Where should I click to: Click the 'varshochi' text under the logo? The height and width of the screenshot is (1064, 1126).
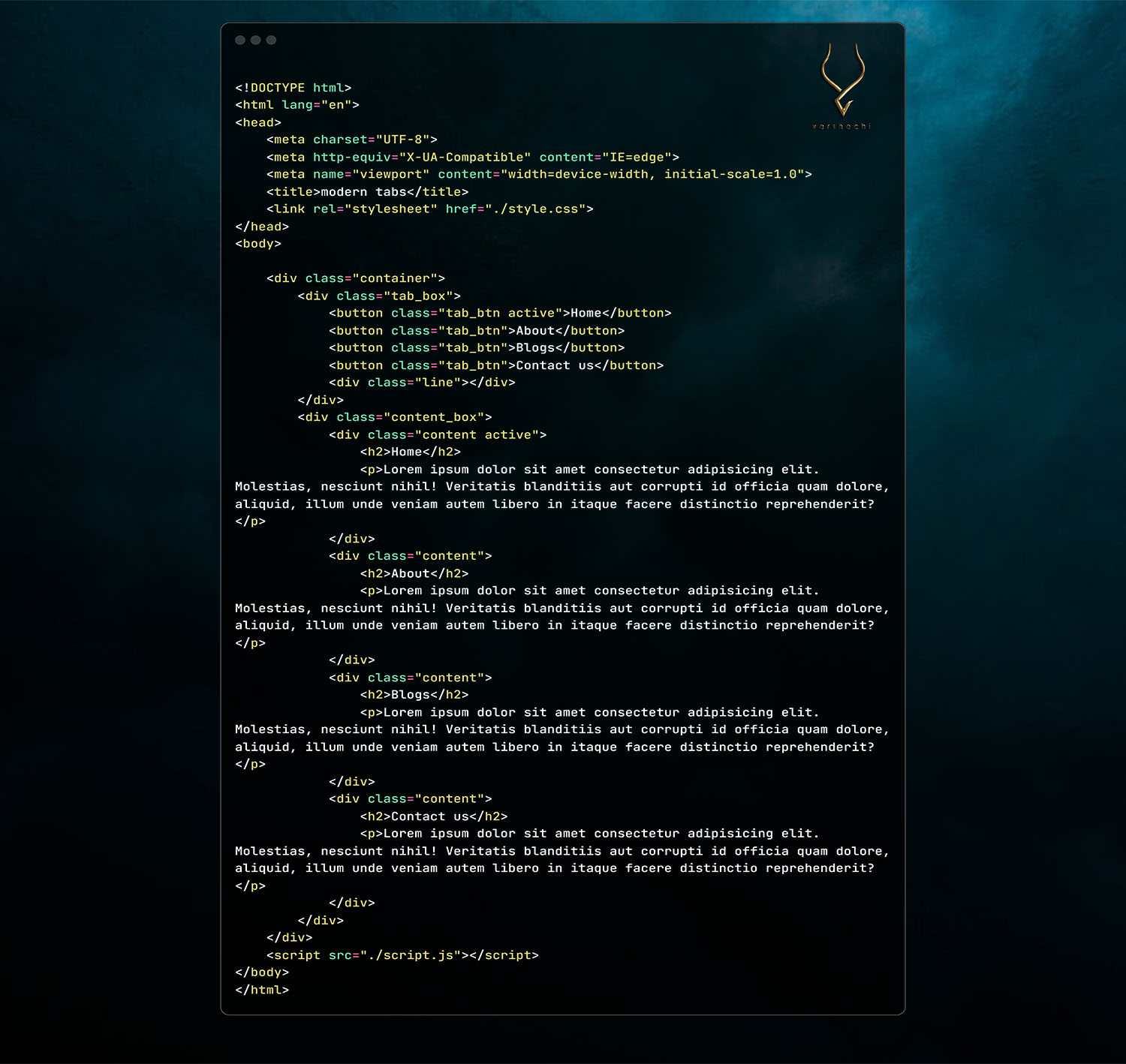pyautogui.click(x=841, y=126)
